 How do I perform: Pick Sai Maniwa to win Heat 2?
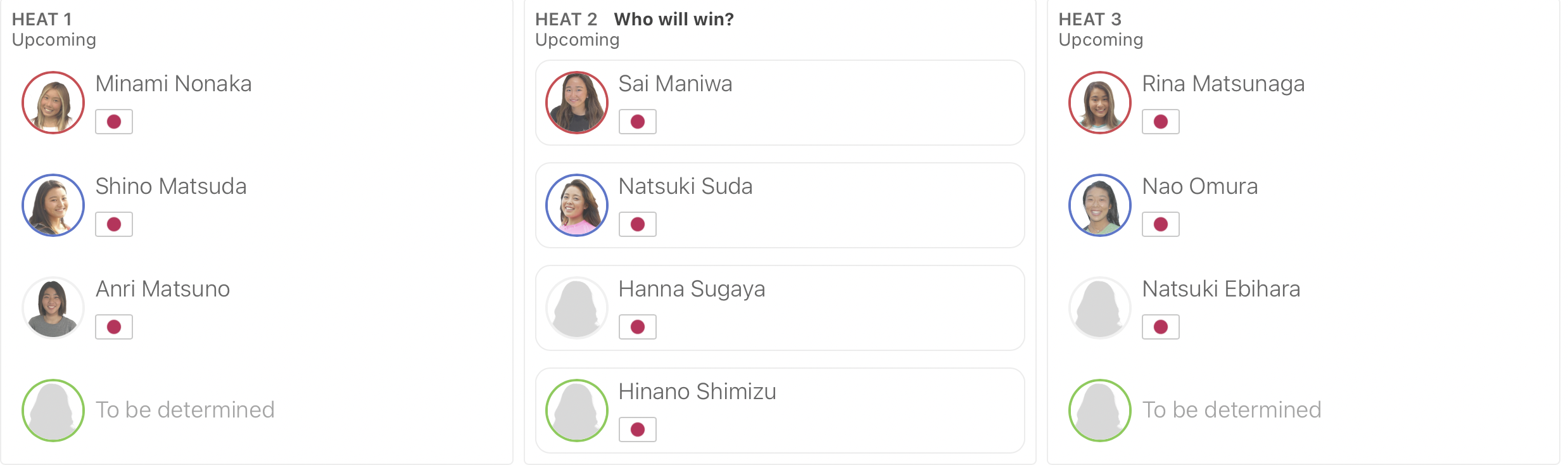pyautogui.click(x=780, y=103)
